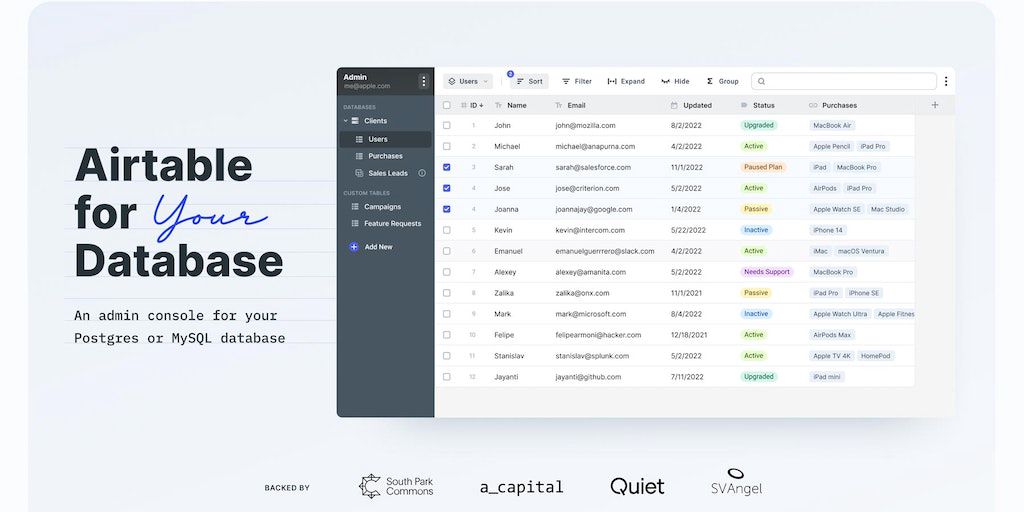Open the Admin account three-dot menu
Image resolution: width=1024 pixels, height=512 pixels.
[423, 81]
